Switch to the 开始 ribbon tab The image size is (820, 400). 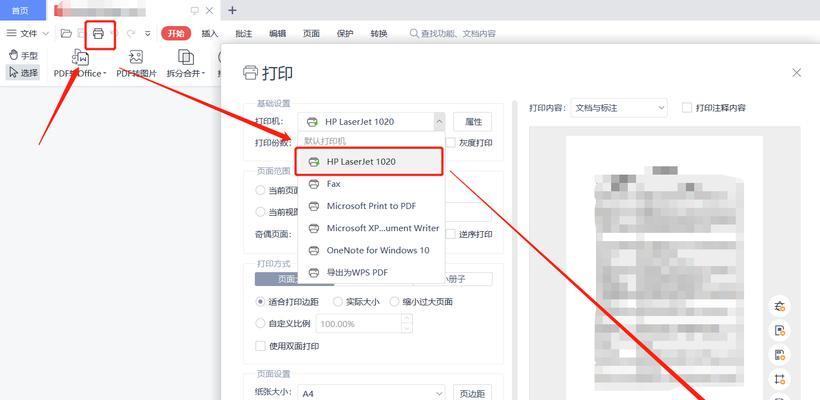point(176,33)
